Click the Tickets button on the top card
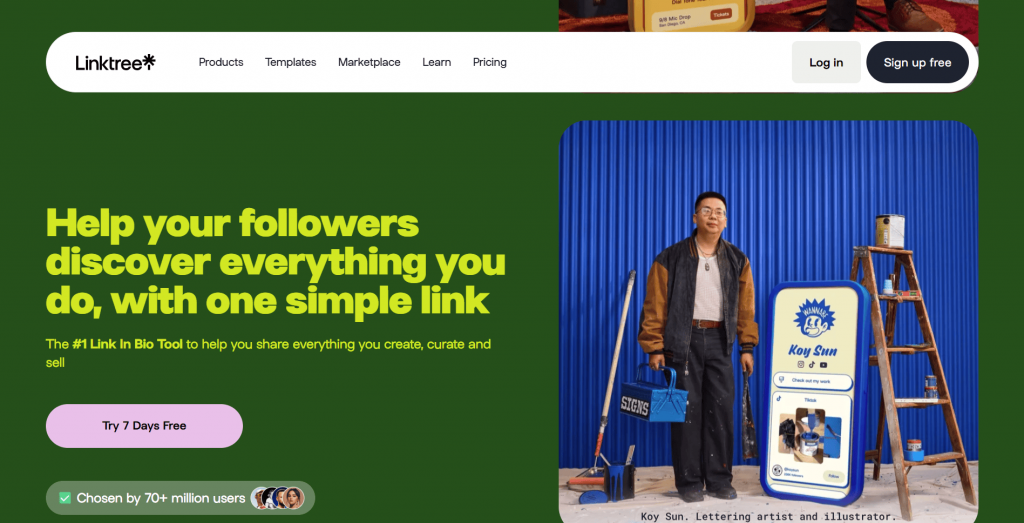This screenshot has width=1024, height=523. click(720, 14)
